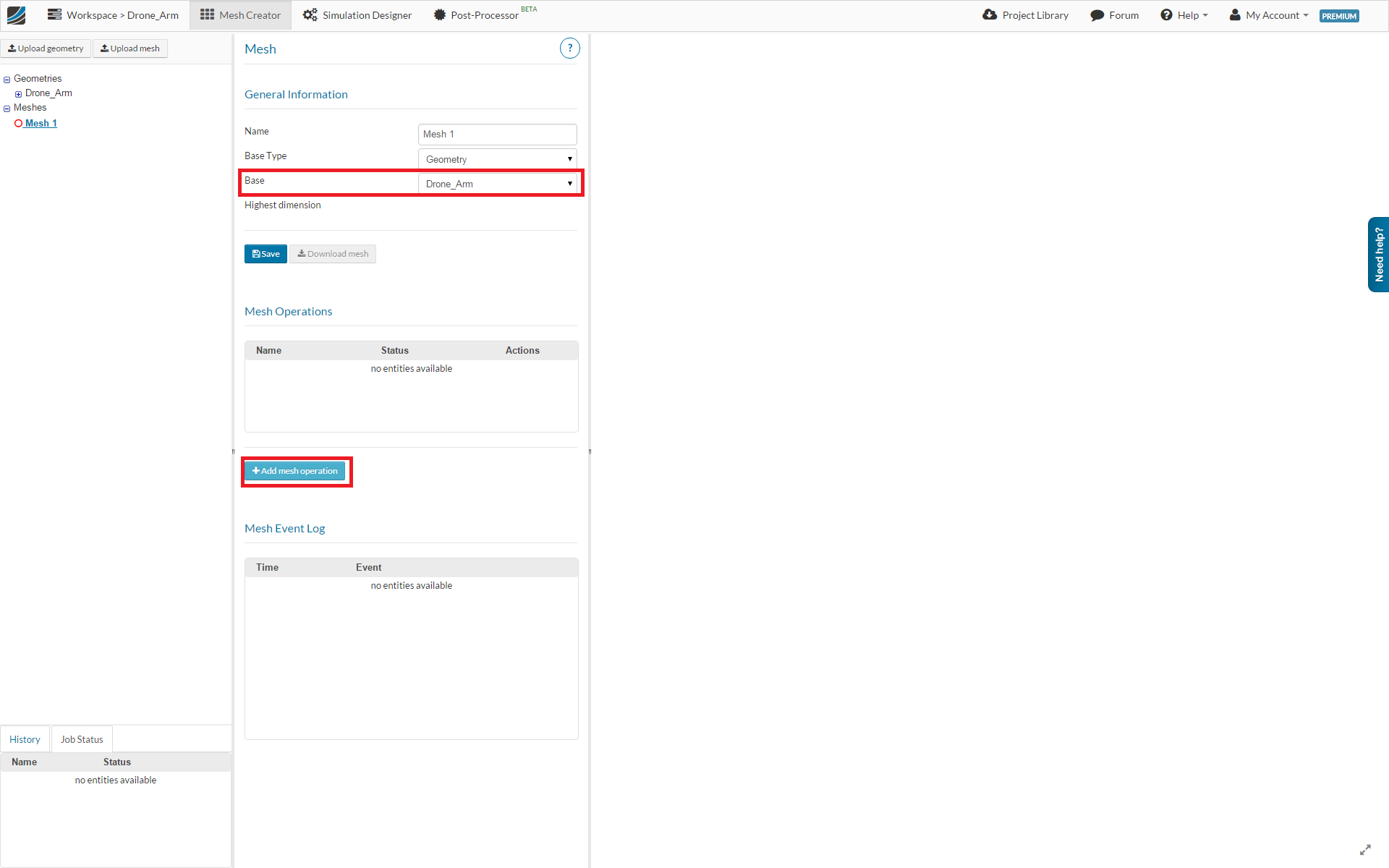Click the mesh Name input field
The width and height of the screenshot is (1389, 868).
pyautogui.click(x=497, y=135)
